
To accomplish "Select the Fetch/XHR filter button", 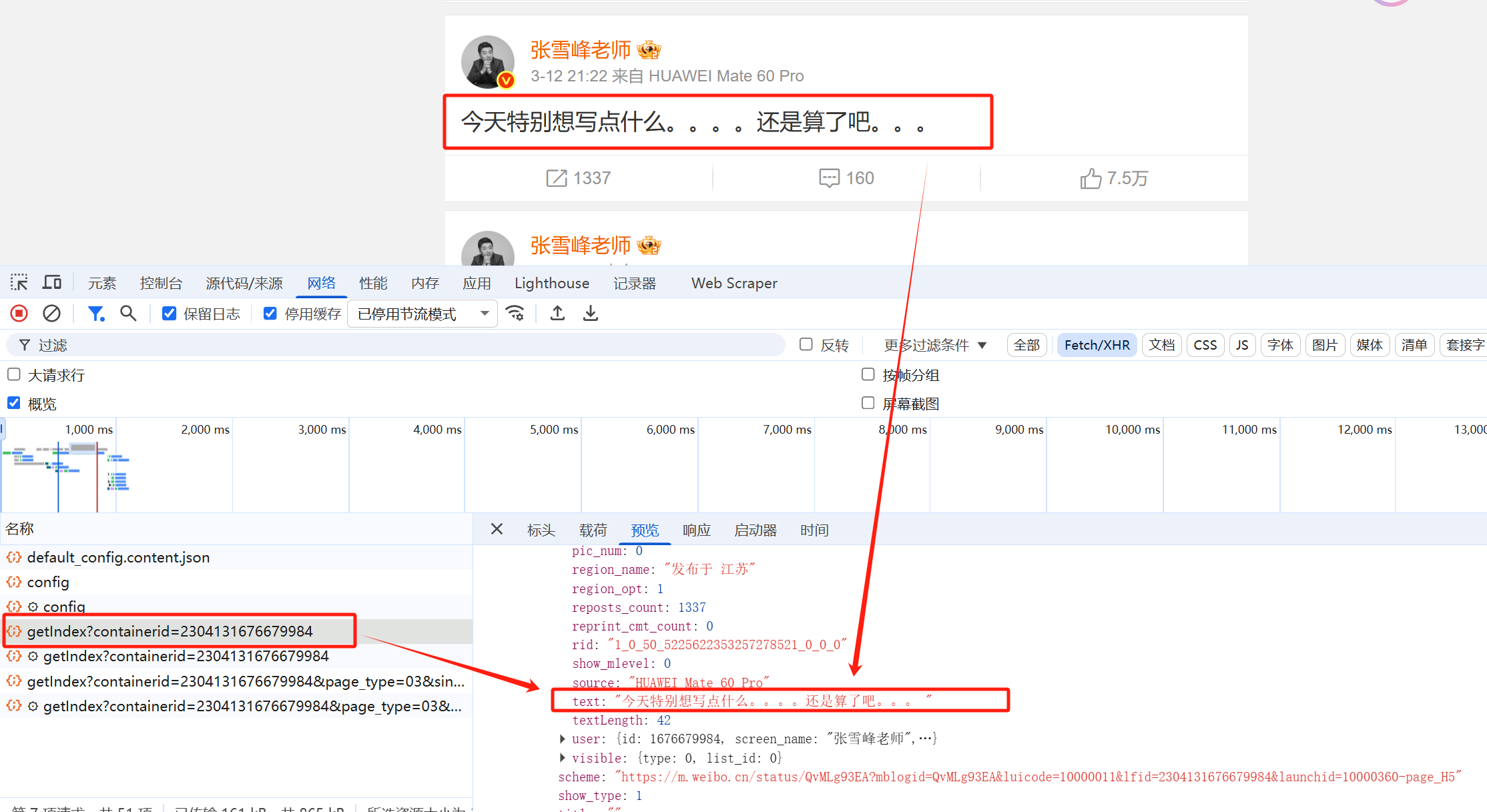I will pos(1097,345).
